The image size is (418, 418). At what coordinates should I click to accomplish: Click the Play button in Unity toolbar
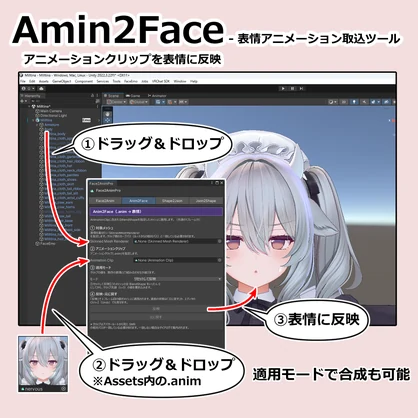283,88
